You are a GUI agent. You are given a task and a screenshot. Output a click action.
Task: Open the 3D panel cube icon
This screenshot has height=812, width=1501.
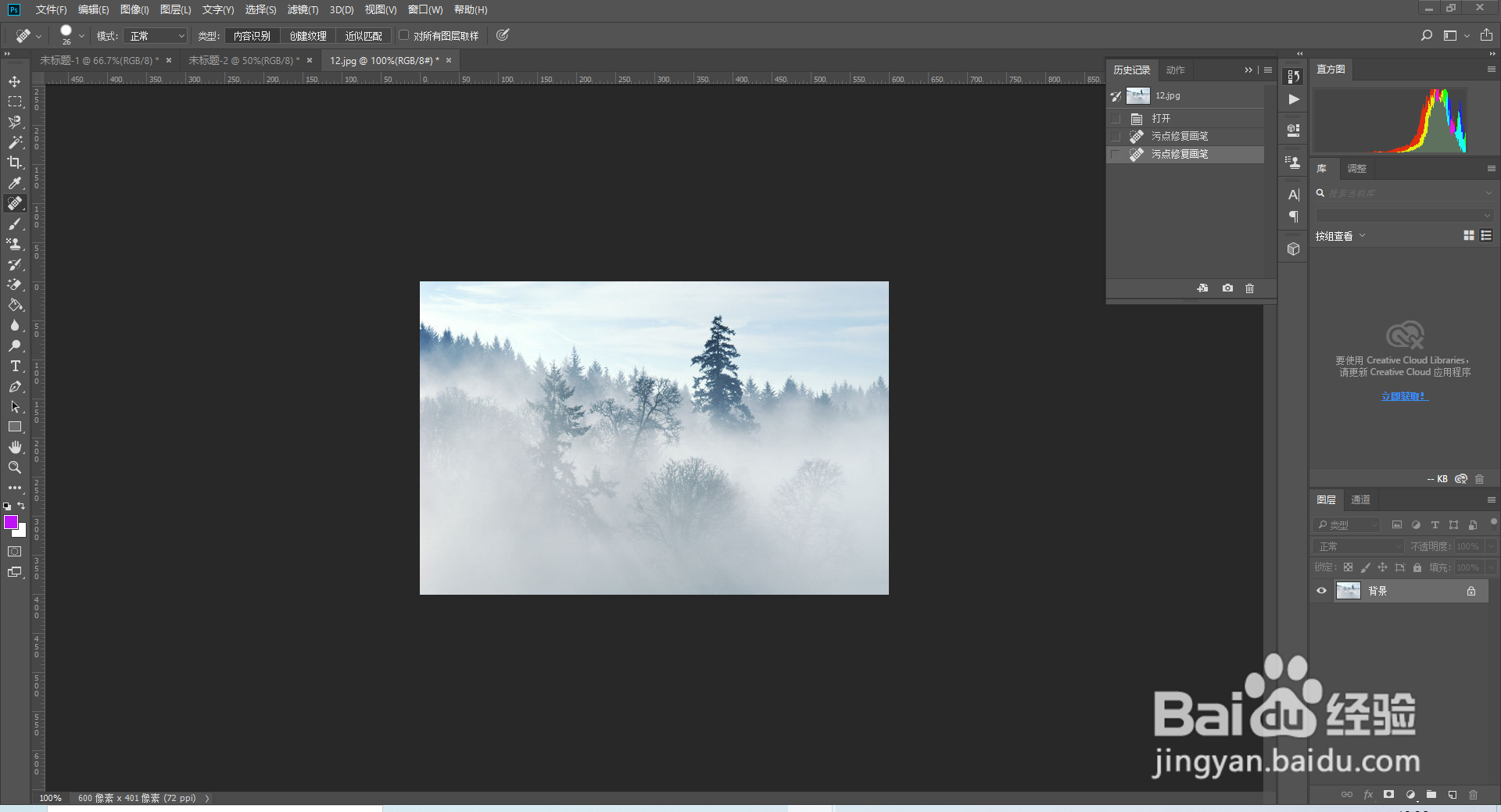pos(1293,249)
